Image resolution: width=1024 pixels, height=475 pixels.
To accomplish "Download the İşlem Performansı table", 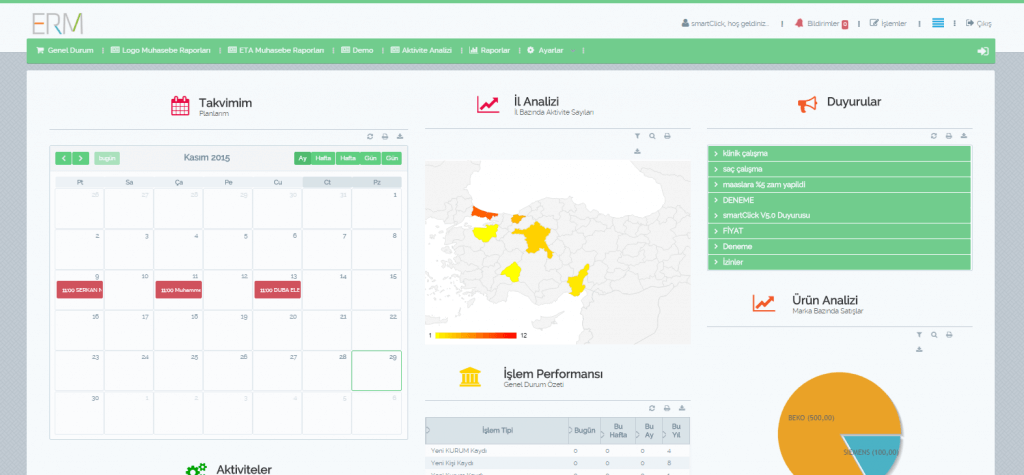I will tap(682, 408).
